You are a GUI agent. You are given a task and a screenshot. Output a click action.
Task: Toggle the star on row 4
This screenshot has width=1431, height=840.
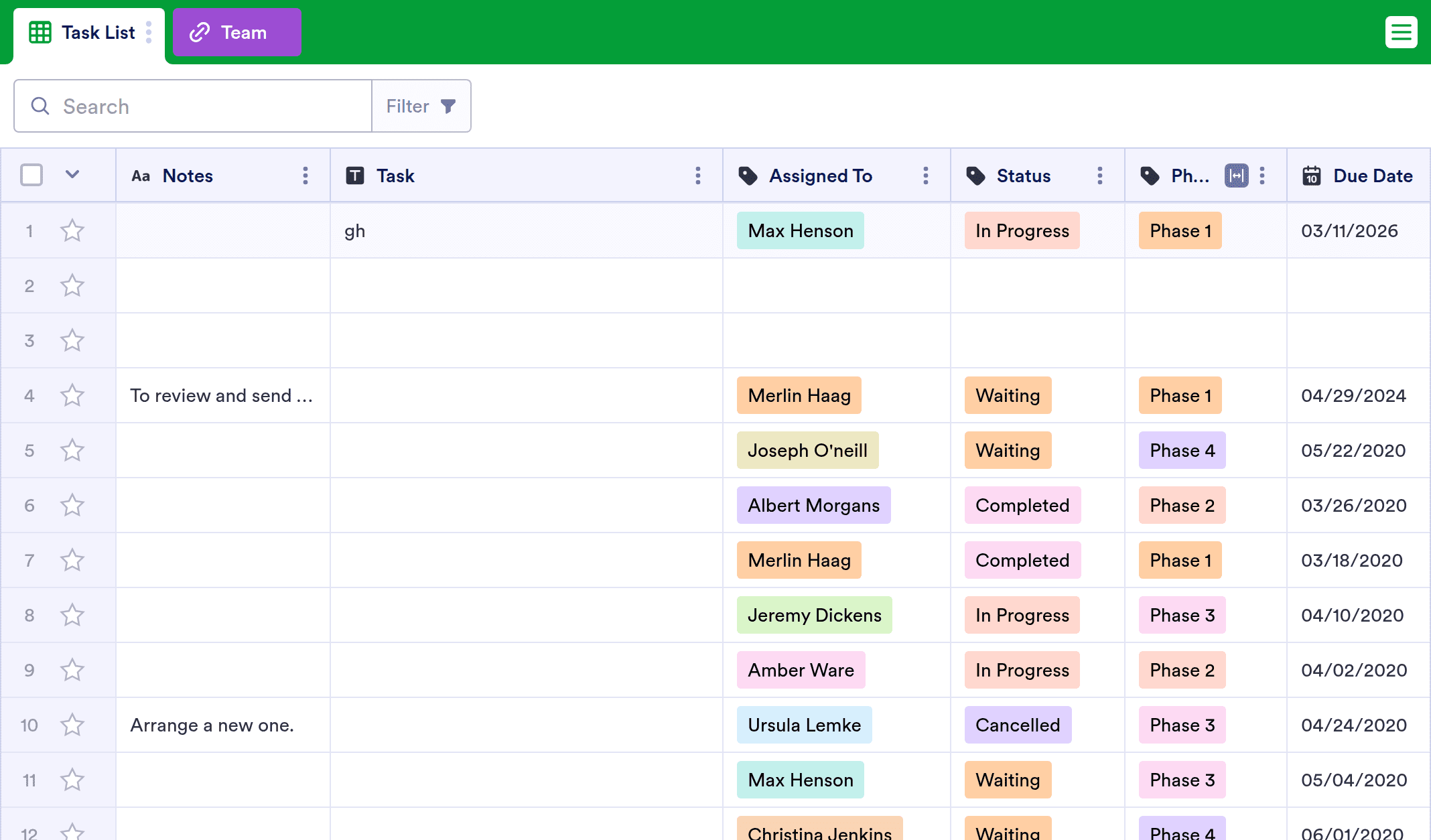(72, 396)
